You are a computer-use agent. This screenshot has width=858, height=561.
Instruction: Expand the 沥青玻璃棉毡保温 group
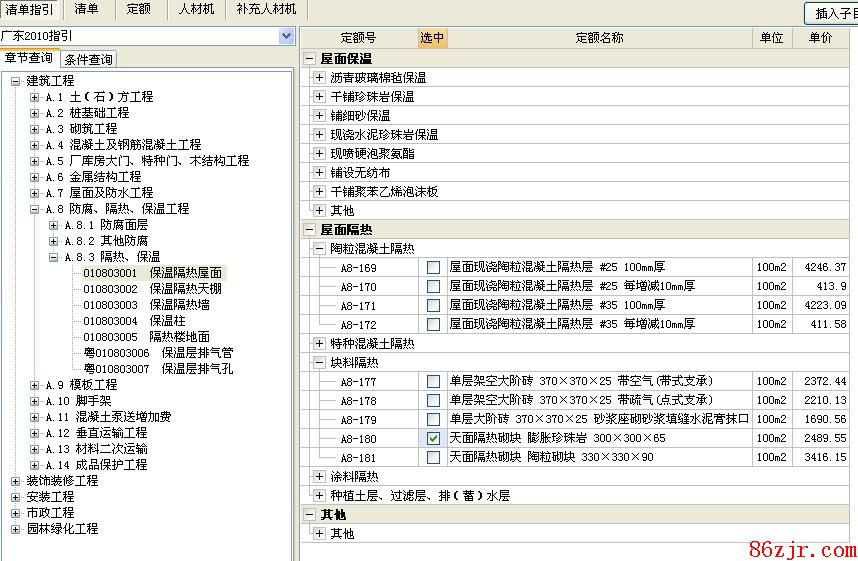pyautogui.click(x=320, y=78)
